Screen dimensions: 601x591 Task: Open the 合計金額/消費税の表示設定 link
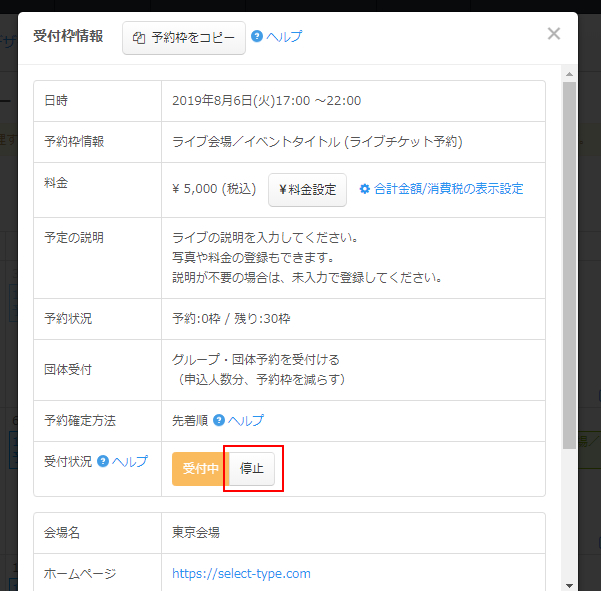pyautogui.click(x=448, y=189)
